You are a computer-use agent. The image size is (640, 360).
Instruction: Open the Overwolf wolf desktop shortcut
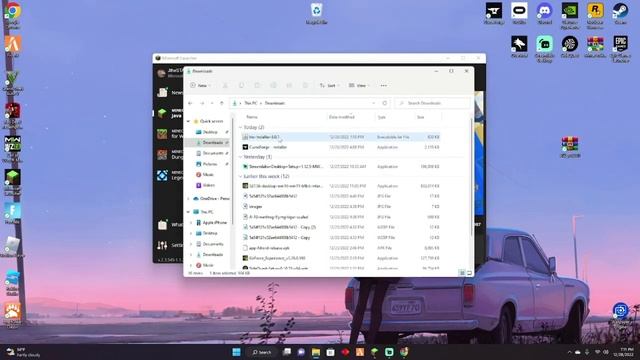click(x=519, y=47)
